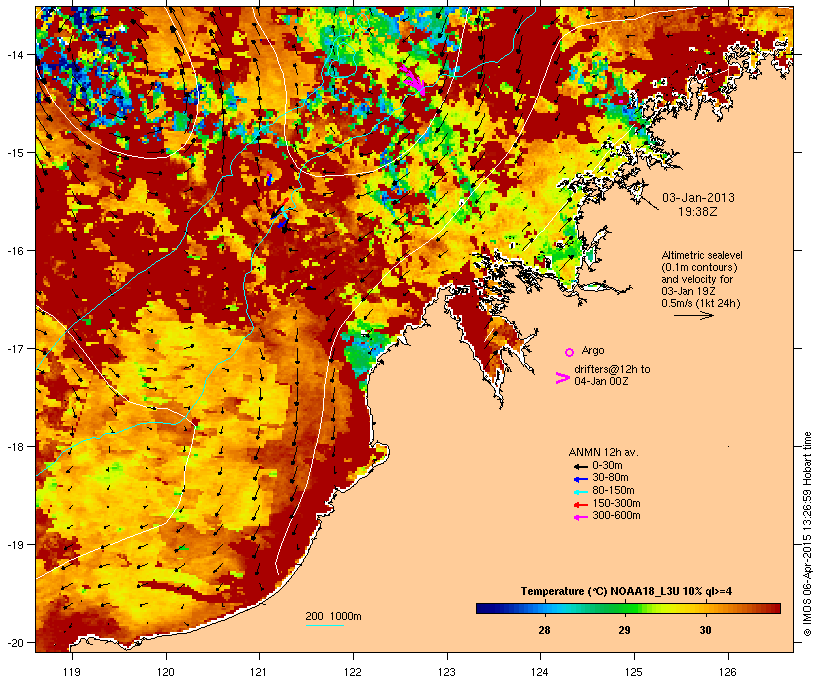Click the blue 30-80m legend arrow

[x=580, y=479]
